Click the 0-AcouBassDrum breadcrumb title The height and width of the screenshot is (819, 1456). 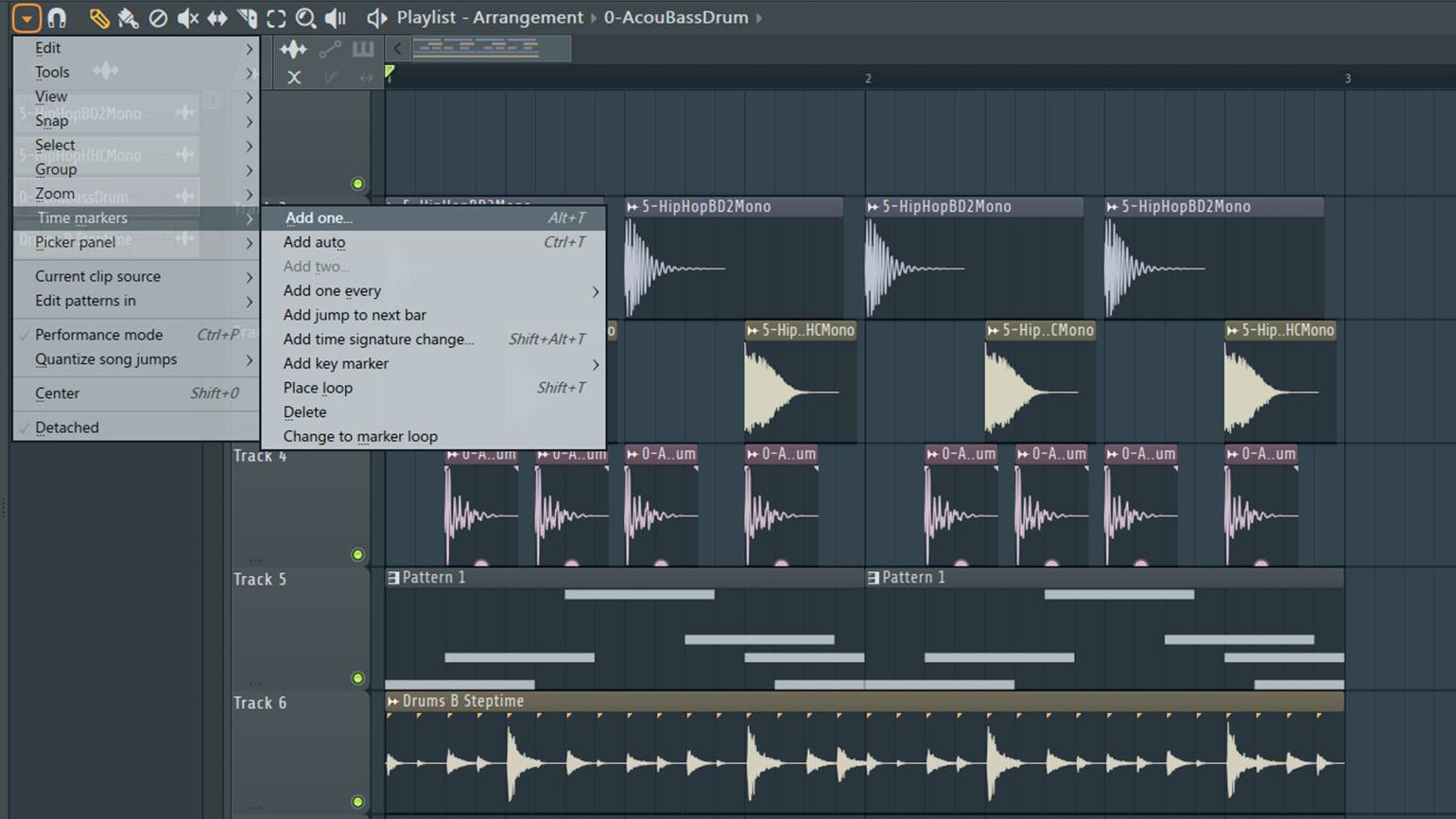coord(675,17)
